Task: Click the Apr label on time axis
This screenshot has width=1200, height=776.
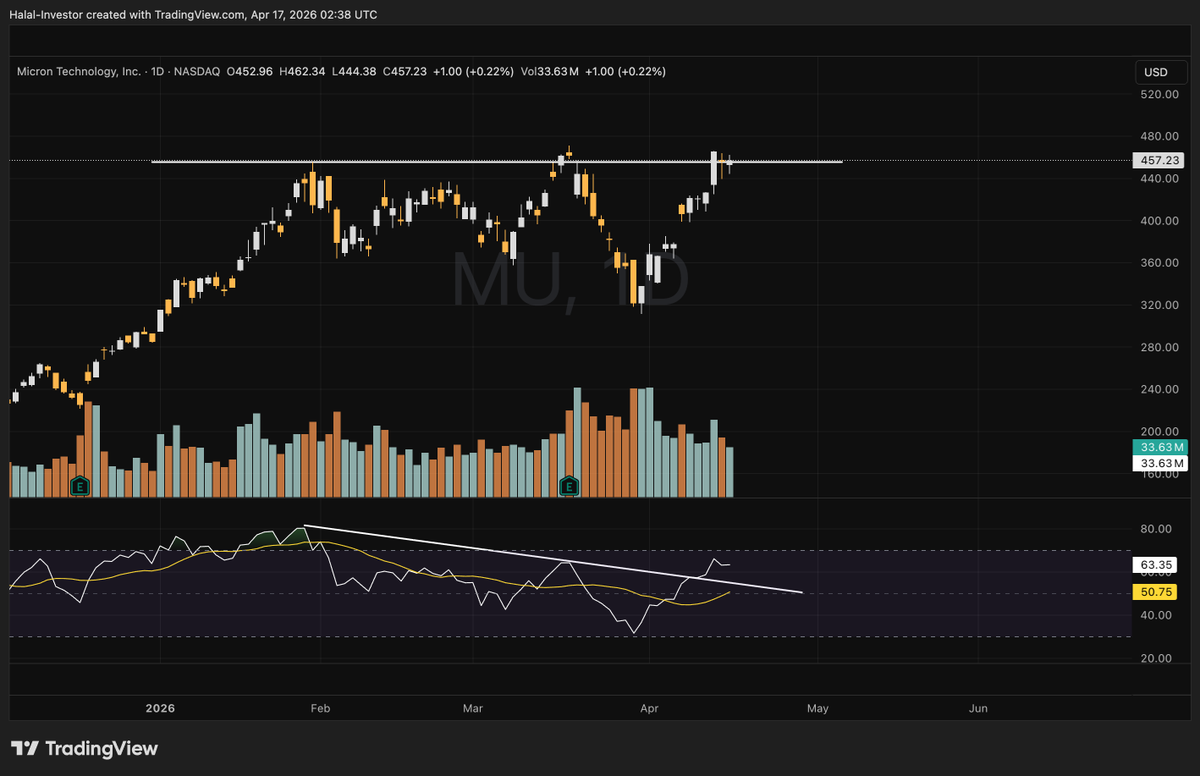Action: (649, 708)
